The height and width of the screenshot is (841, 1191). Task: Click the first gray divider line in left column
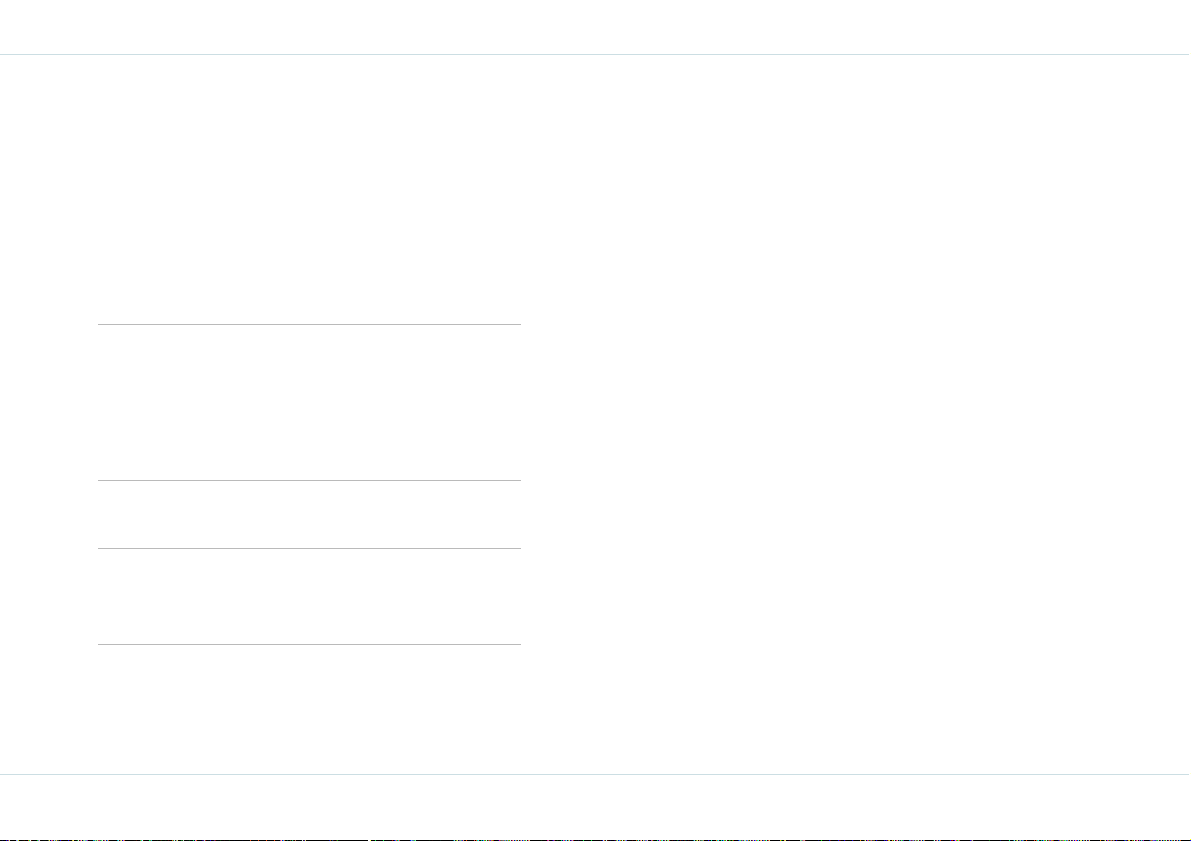(309, 324)
